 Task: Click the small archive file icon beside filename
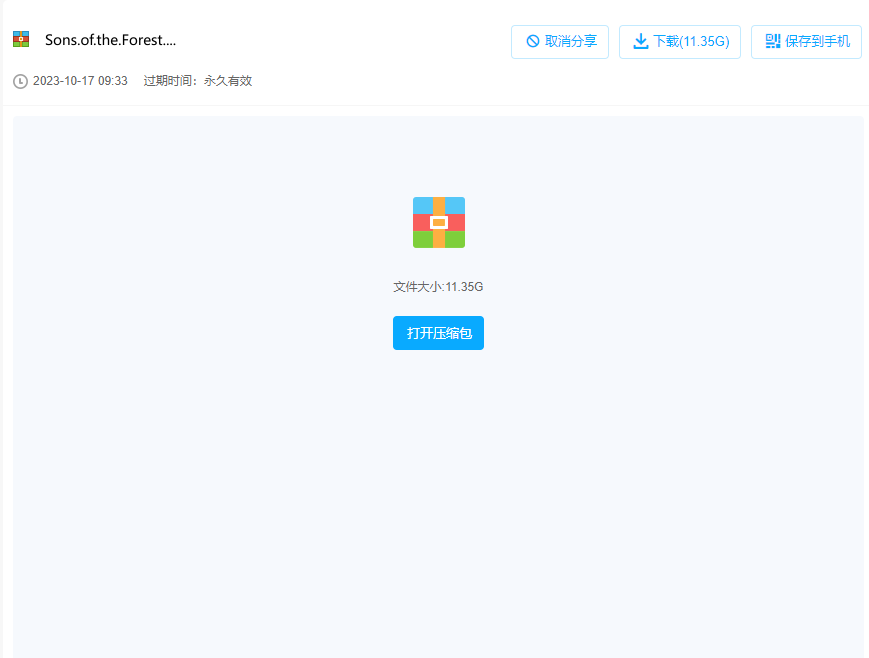[21, 39]
